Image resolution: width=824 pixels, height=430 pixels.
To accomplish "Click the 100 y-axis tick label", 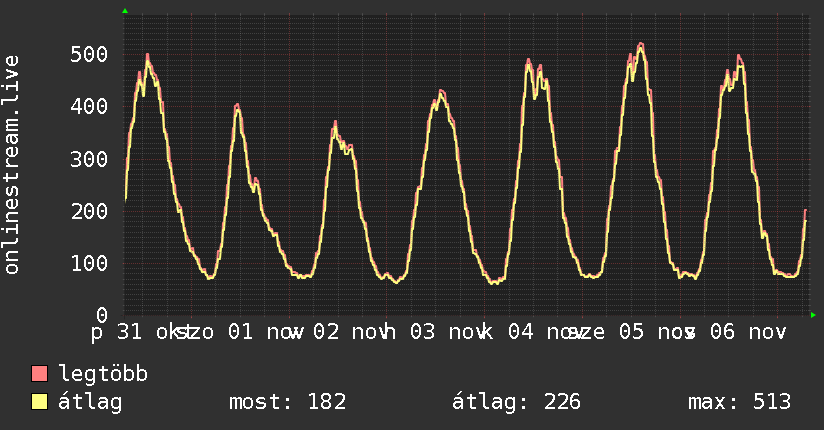I will (x=89, y=263).
